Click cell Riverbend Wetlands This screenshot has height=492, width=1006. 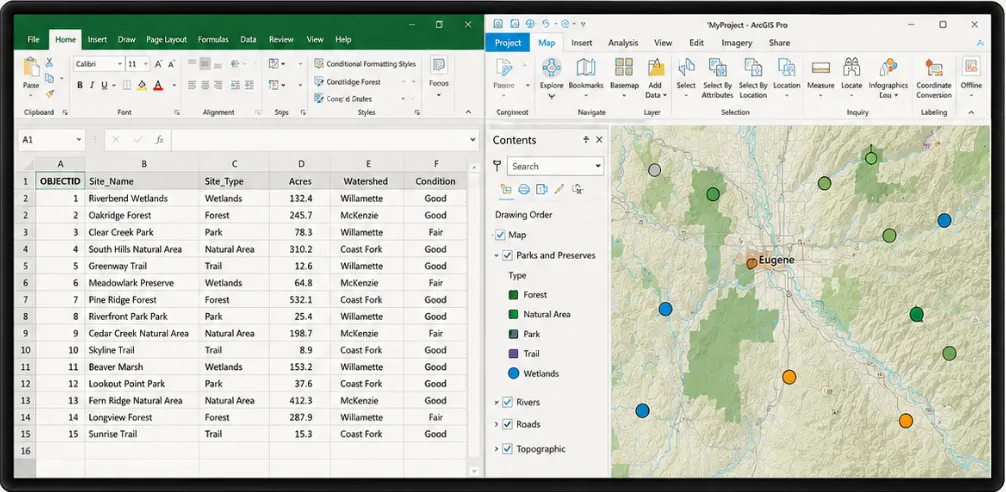point(144,198)
